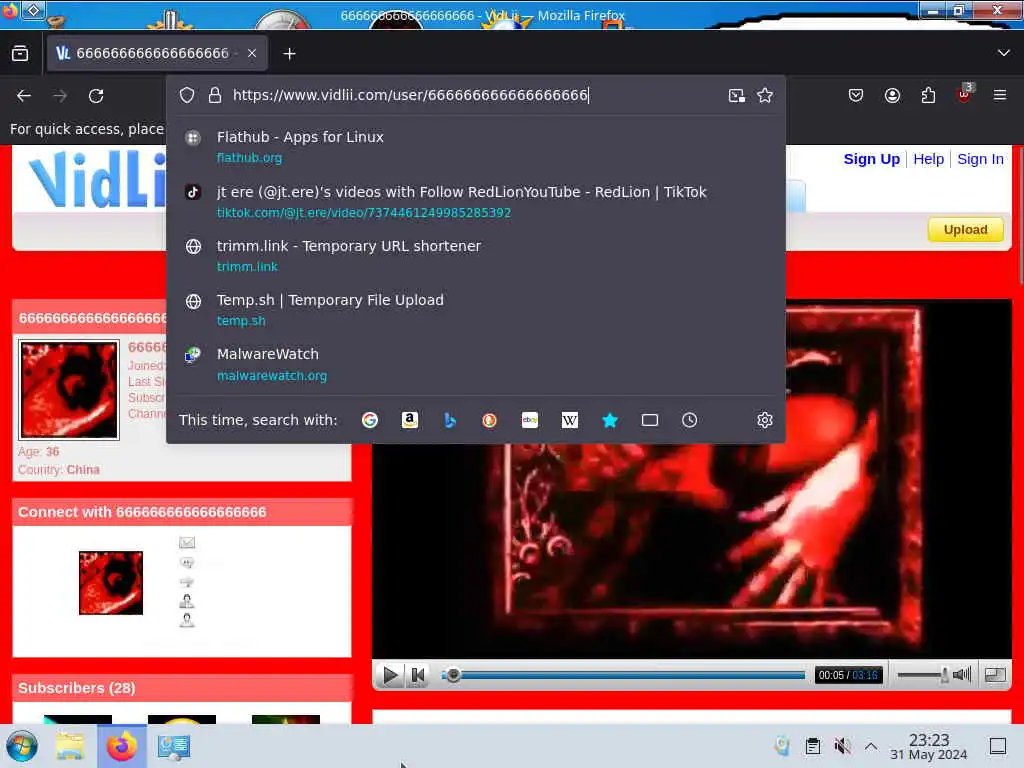
Task: Click the Sign In link
Action: tap(980, 159)
